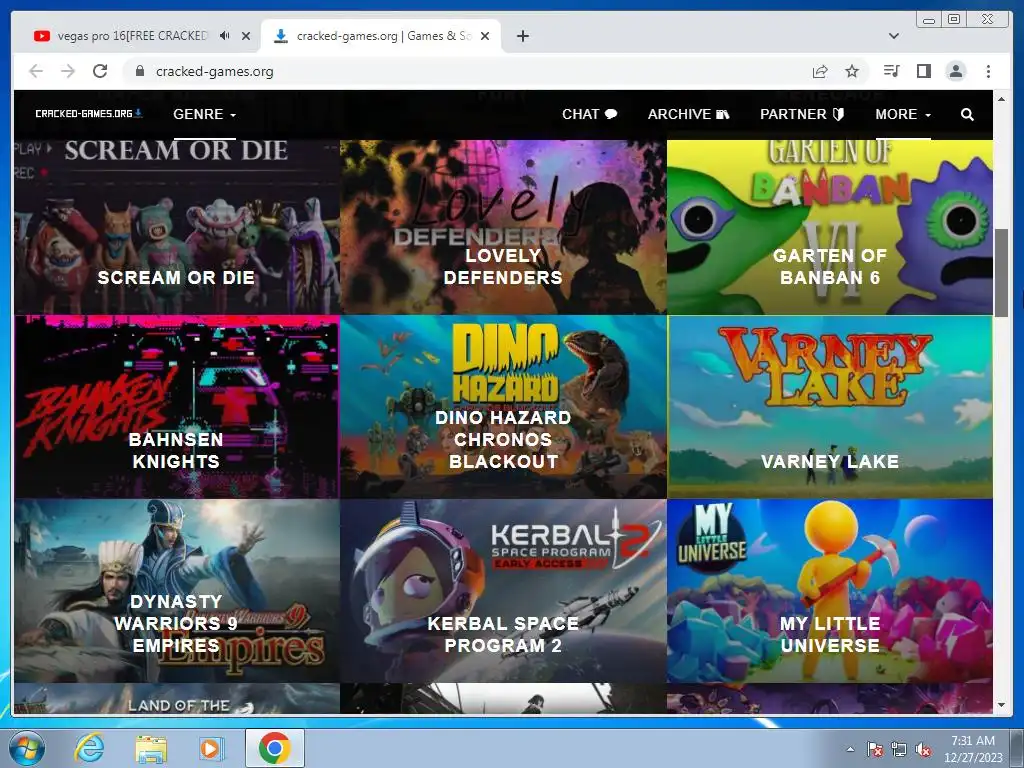Open the Bahnsen Knights game tile
Screen dimensions: 1024x768
point(176,407)
